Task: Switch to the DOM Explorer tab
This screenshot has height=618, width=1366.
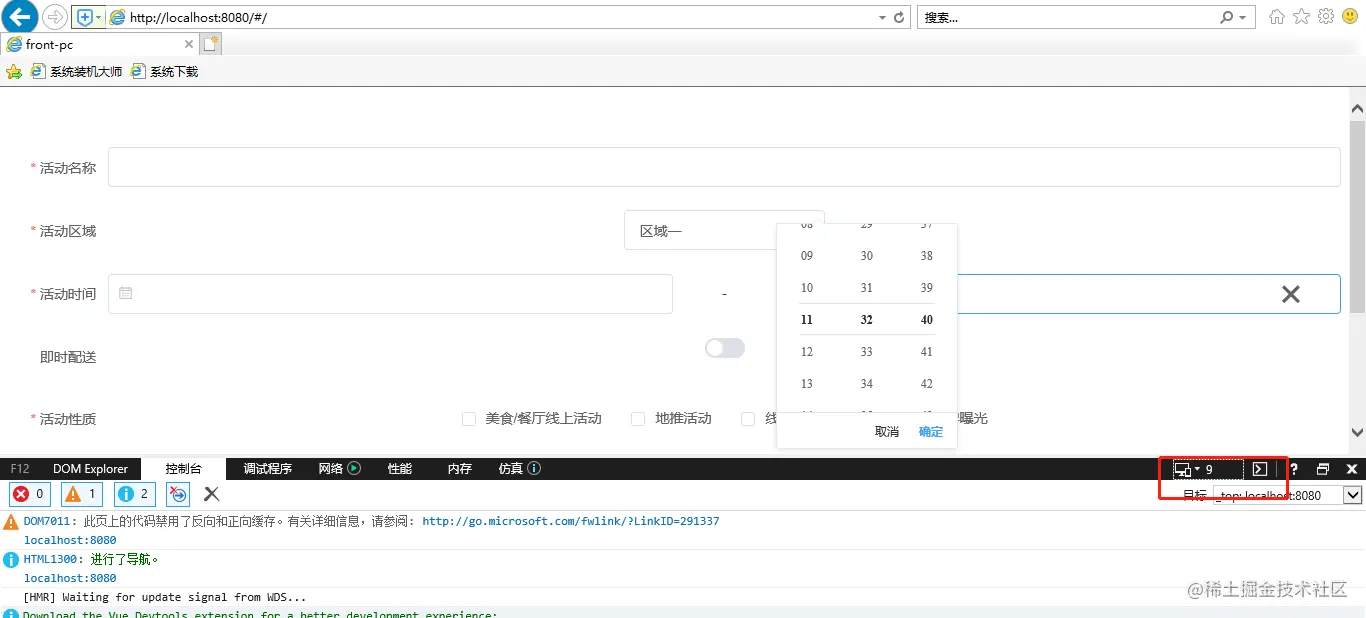Action: click(x=90, y=468)
